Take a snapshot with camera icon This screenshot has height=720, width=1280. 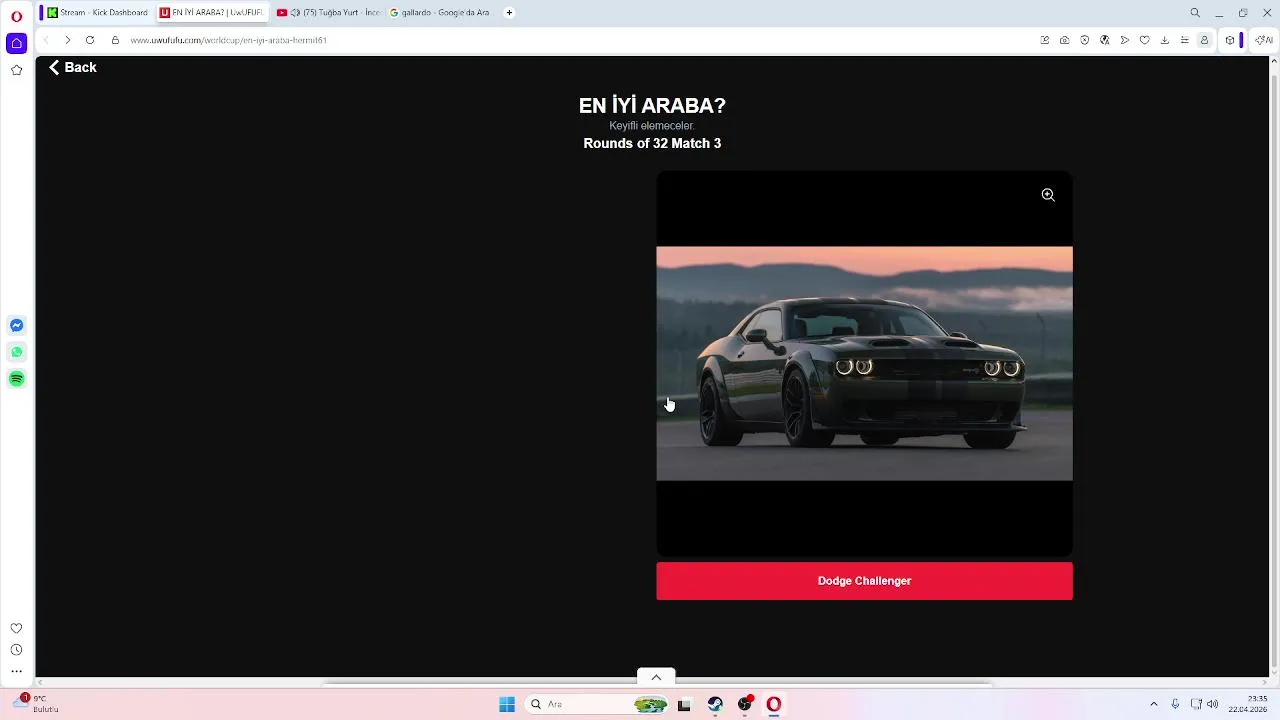point(1065,40)
